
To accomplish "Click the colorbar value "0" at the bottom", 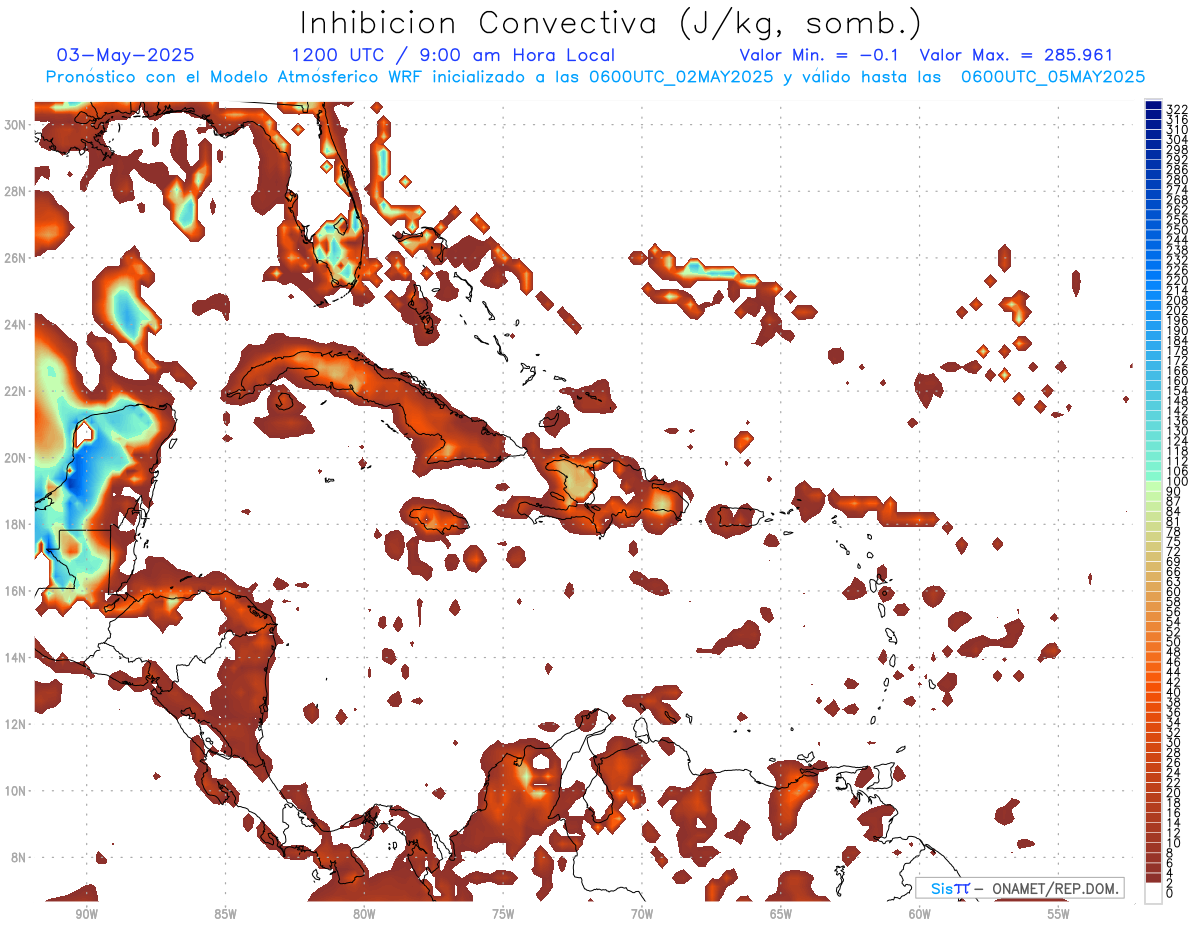I will (1170, 893).
